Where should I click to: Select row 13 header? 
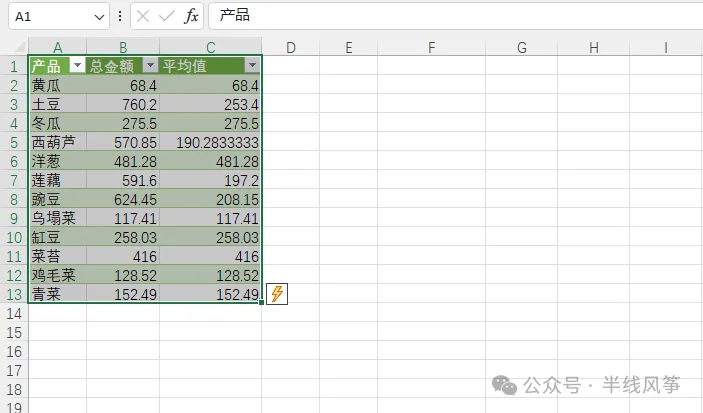point(14,294)
